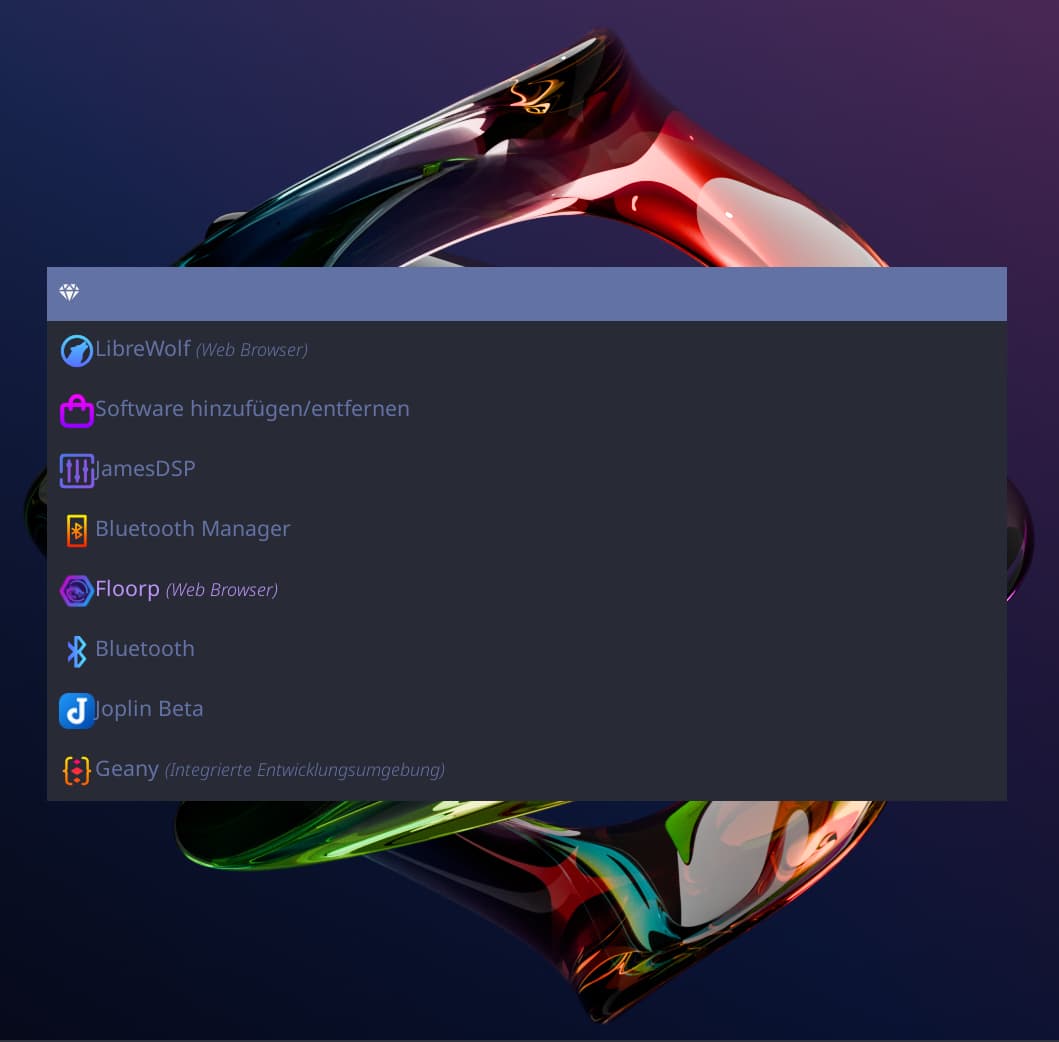Click the blue Bluetooth rune icon
Viewport: 1059px width, 1042px height.
[76, 651]
